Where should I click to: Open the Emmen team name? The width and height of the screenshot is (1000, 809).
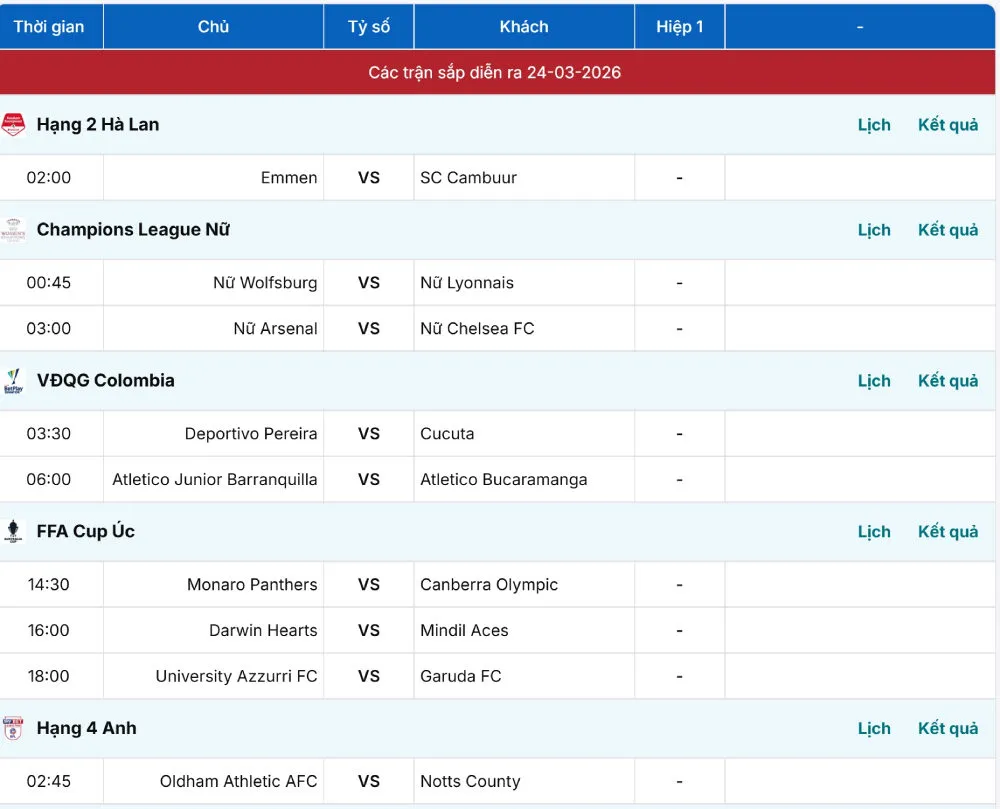tap(289, 178)
